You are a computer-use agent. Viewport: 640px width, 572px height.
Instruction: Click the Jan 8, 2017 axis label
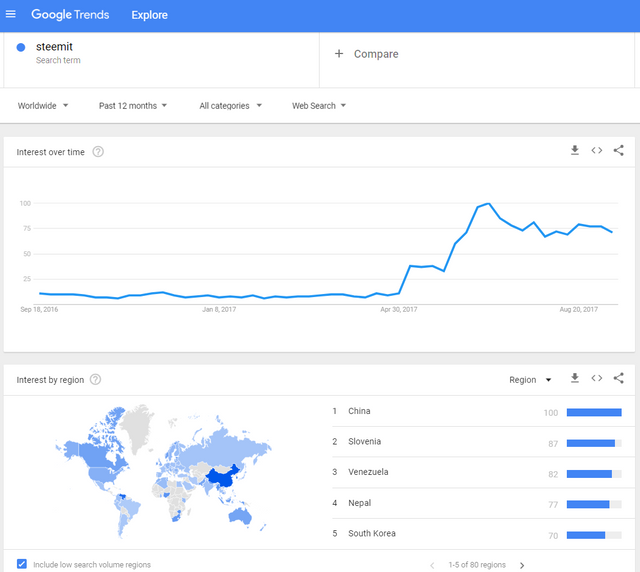click(219, 309)
